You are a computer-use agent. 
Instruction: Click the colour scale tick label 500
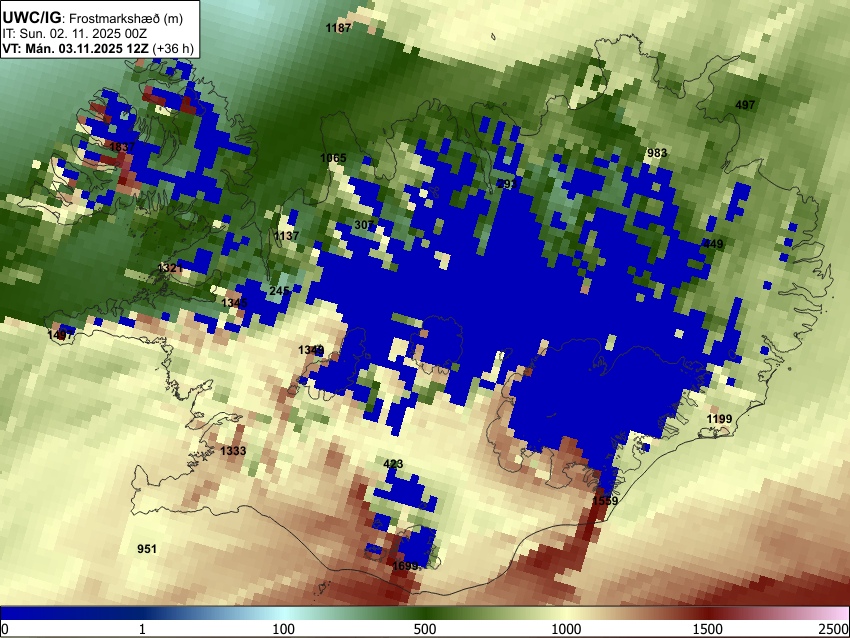pos(425,629)
